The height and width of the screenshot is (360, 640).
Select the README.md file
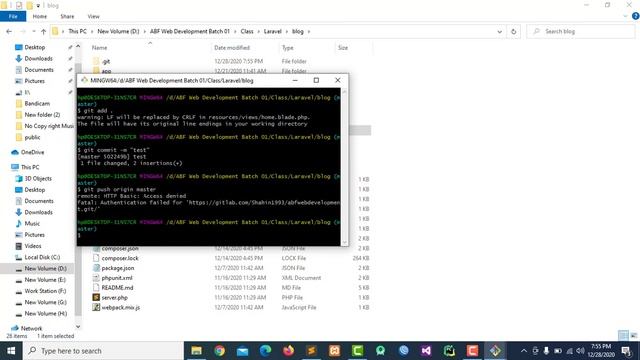click(117, 288)
